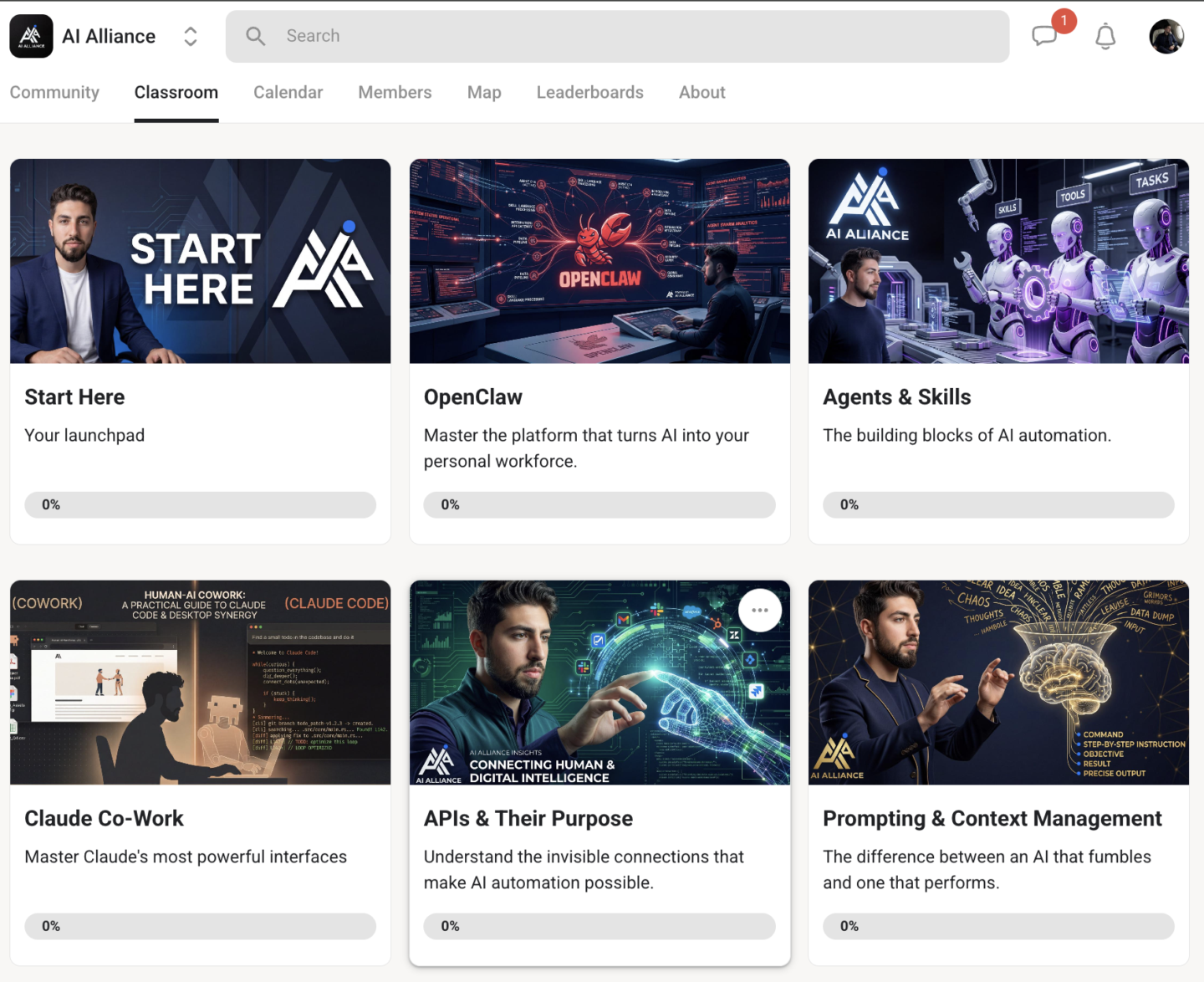Click the Start Here course title
Screen dimensions: 1204x982
(74, 397)
